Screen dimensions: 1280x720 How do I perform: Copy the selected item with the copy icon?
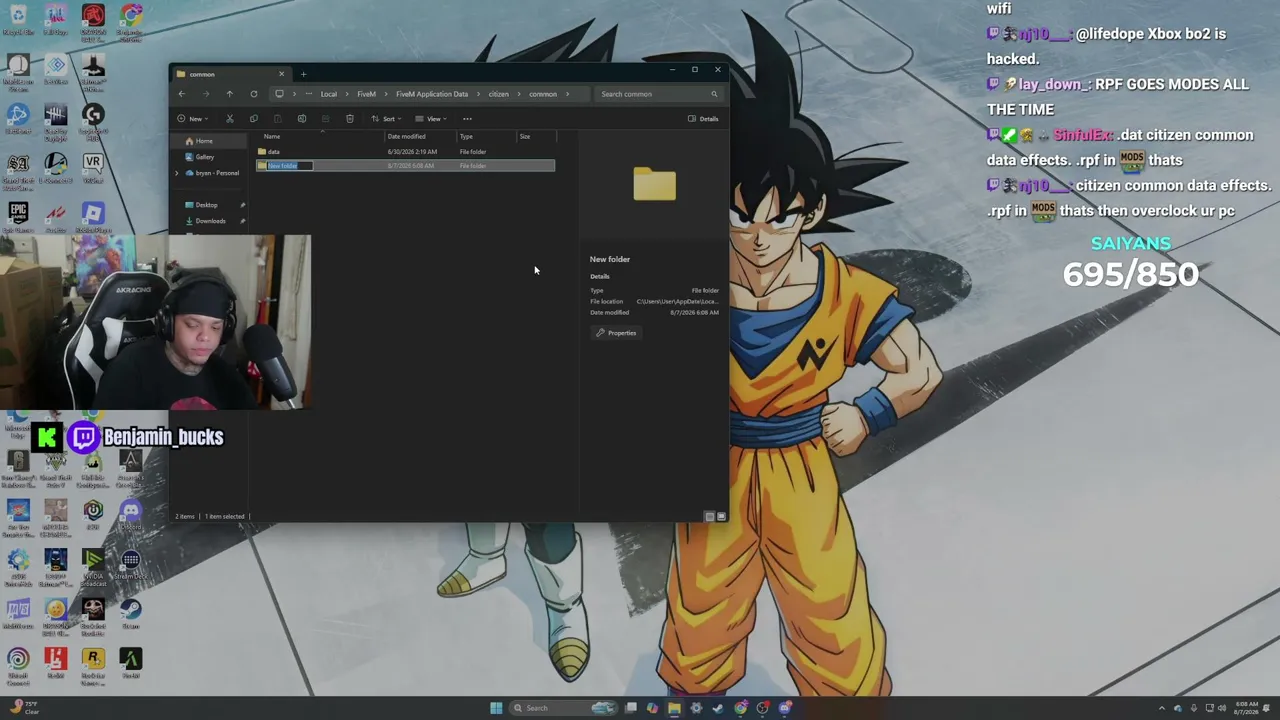(254, 119)
